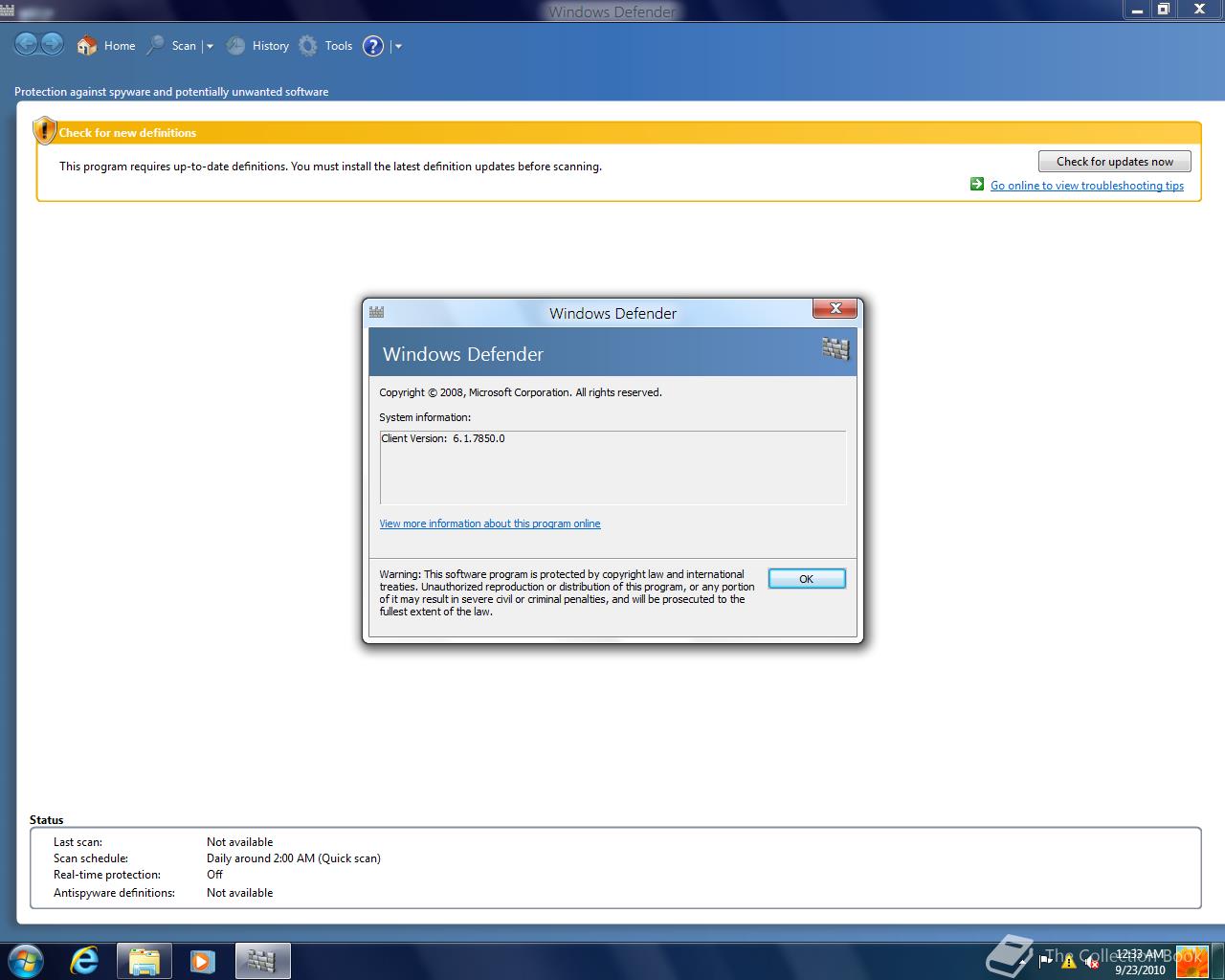The image size is (1225, 980).
Task: Open the Windows Start orb
Action: [x=25, y=961]
